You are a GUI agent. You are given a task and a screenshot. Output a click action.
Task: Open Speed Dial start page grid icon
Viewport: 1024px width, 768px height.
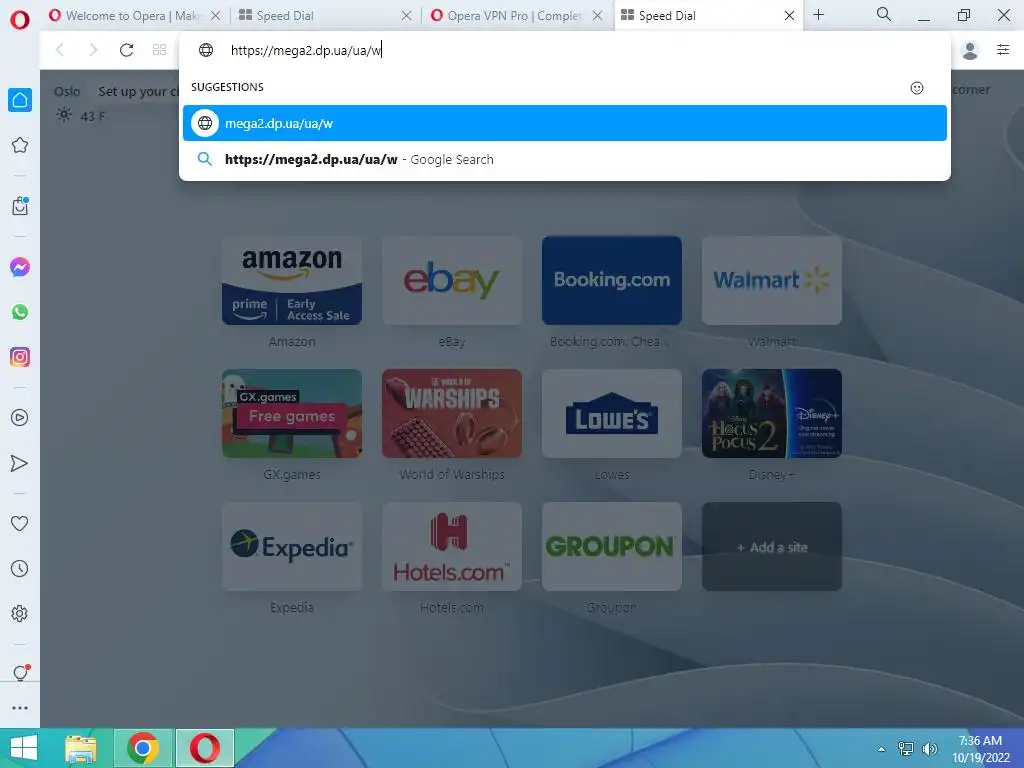point(159,50)
